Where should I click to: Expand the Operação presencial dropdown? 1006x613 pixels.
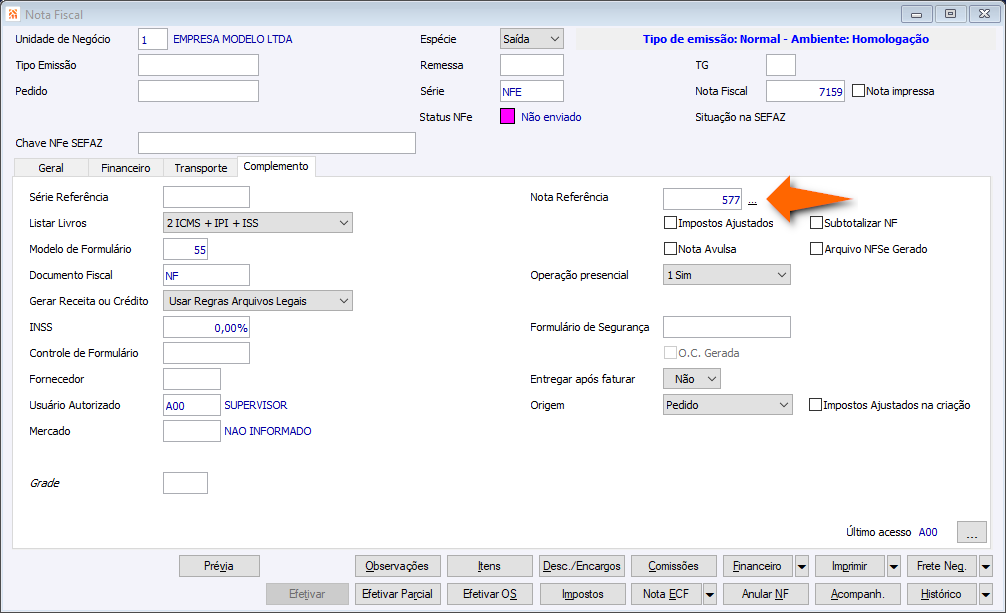coord(726,275)
